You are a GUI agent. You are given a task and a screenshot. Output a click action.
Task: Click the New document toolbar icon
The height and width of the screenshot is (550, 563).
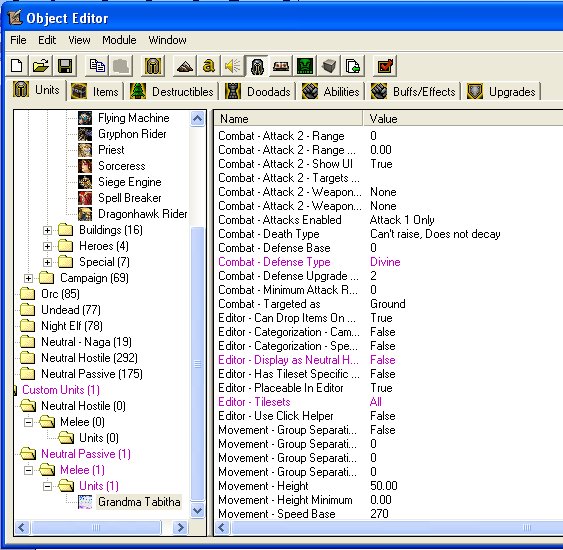(17, 66)
